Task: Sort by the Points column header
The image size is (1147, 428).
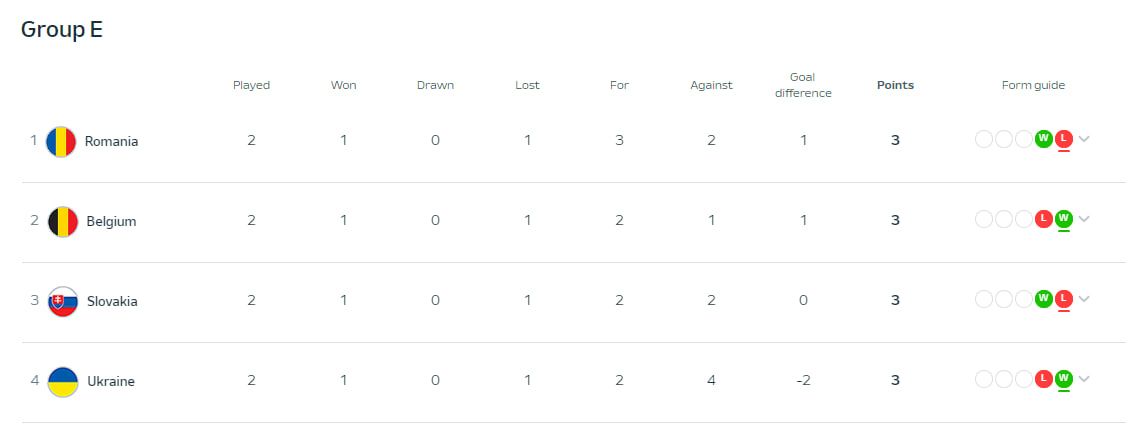Action: [895, 85]
